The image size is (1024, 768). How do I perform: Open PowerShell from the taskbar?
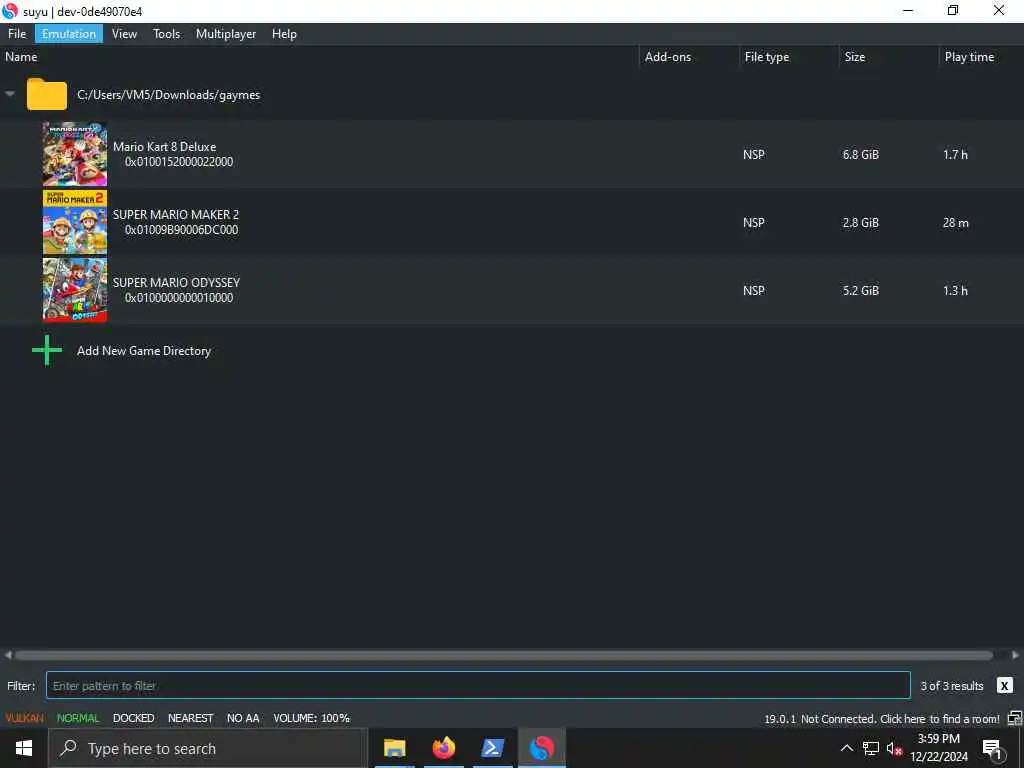pyautogui.click(x=492, y=748)
